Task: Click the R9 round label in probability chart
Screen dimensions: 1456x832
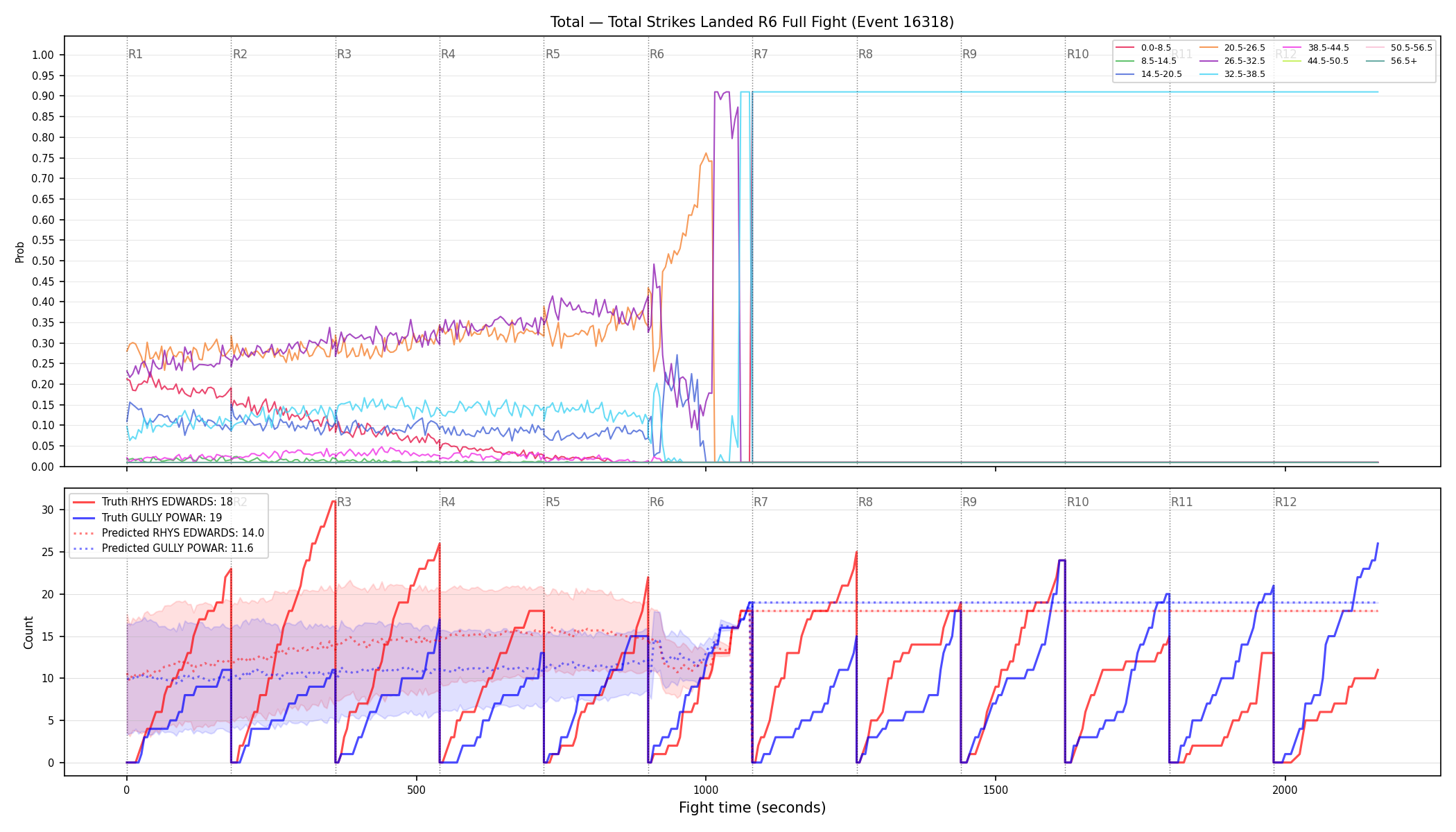Action: click(969, 54)
